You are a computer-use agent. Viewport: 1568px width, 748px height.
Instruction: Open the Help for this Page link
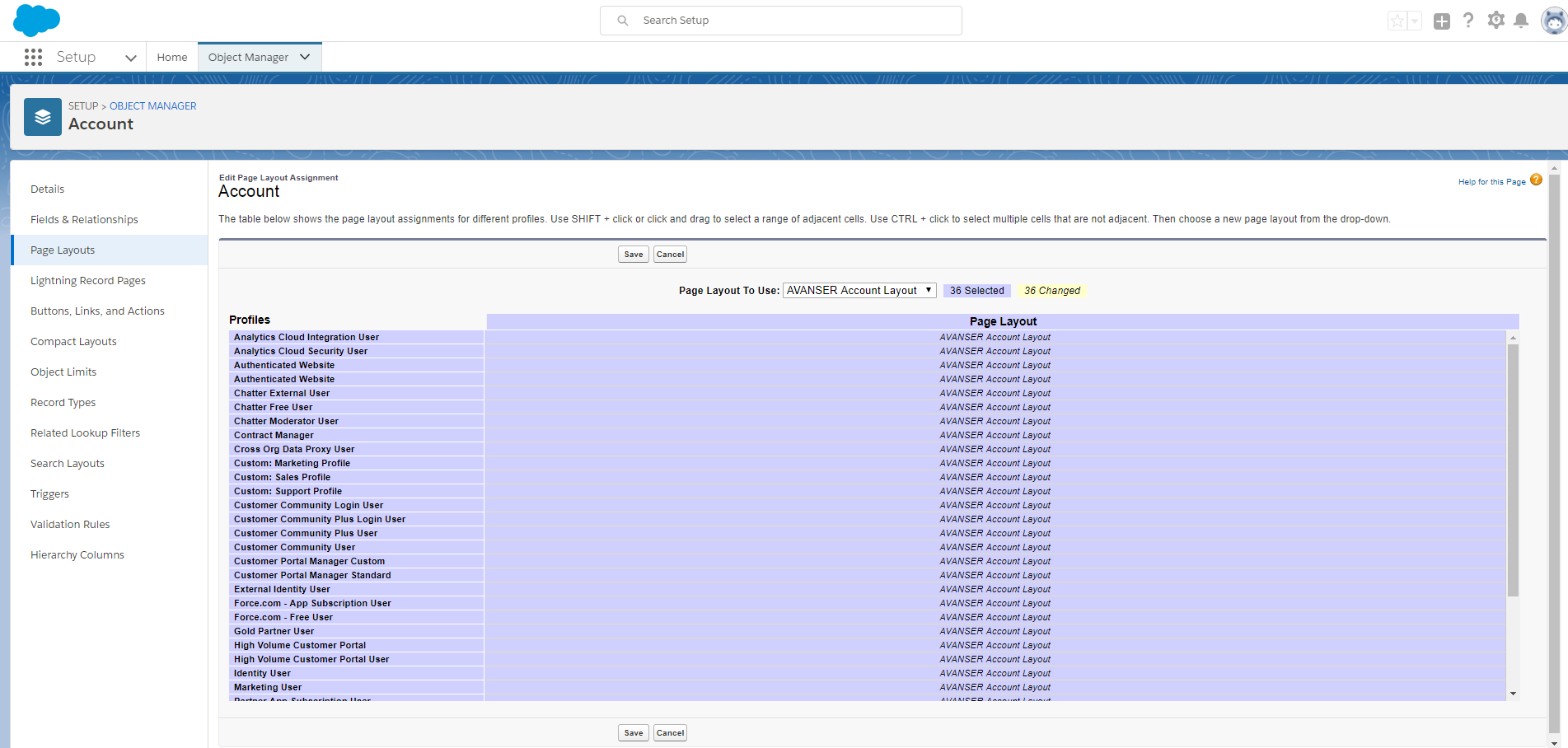1491,182
